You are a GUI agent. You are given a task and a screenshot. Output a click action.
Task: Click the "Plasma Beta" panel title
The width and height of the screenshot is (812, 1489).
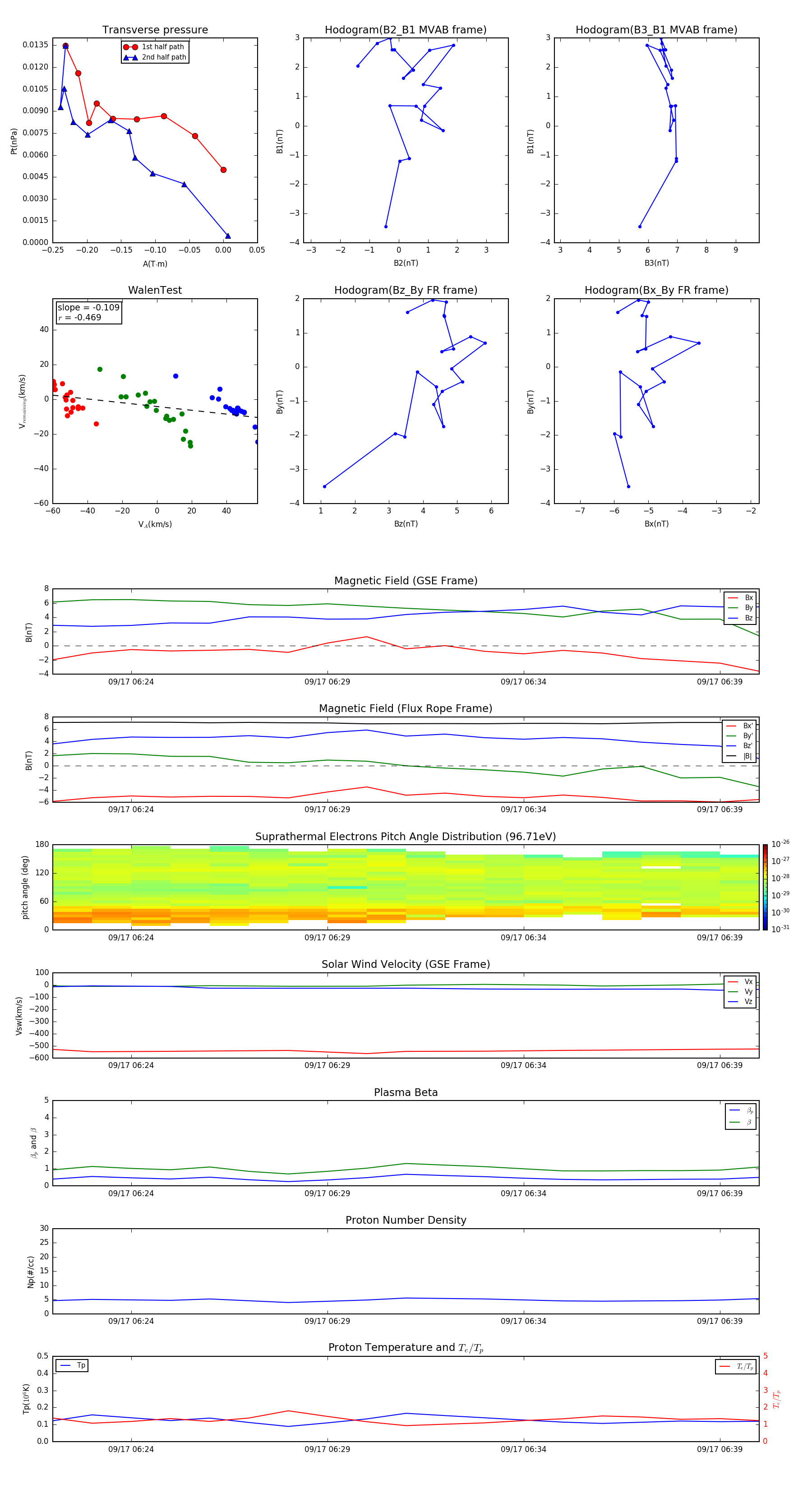click(406, 1092)
